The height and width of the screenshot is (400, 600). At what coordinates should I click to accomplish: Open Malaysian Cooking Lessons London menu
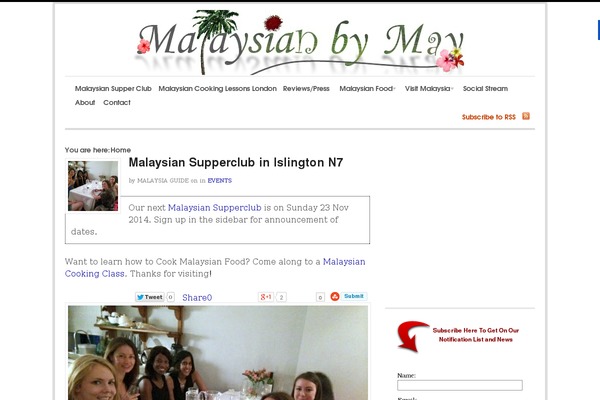217,88
